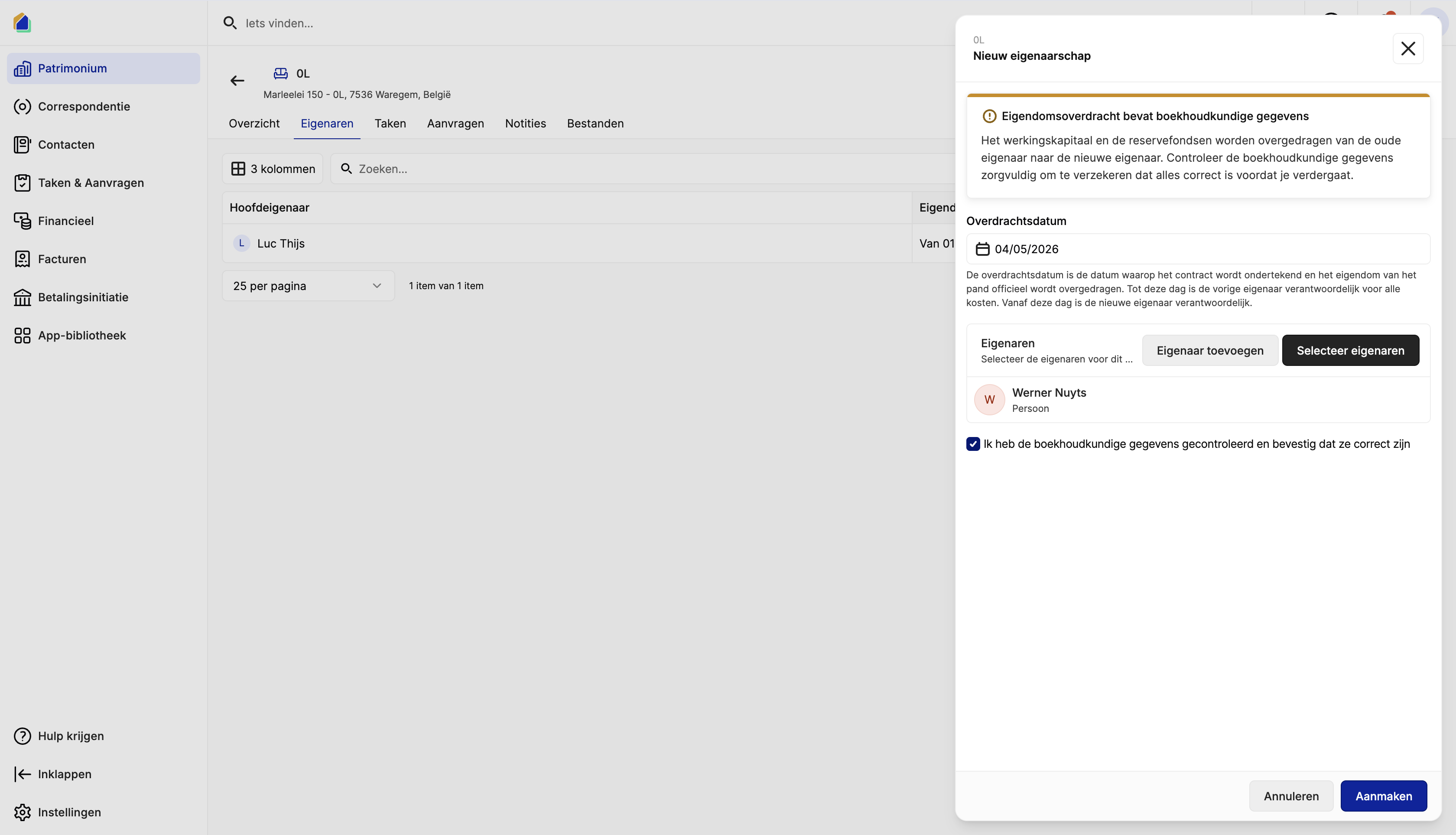Screen dimensions: 1456x835
Task: Open the Bestanden tab
Action: (595, 123)
